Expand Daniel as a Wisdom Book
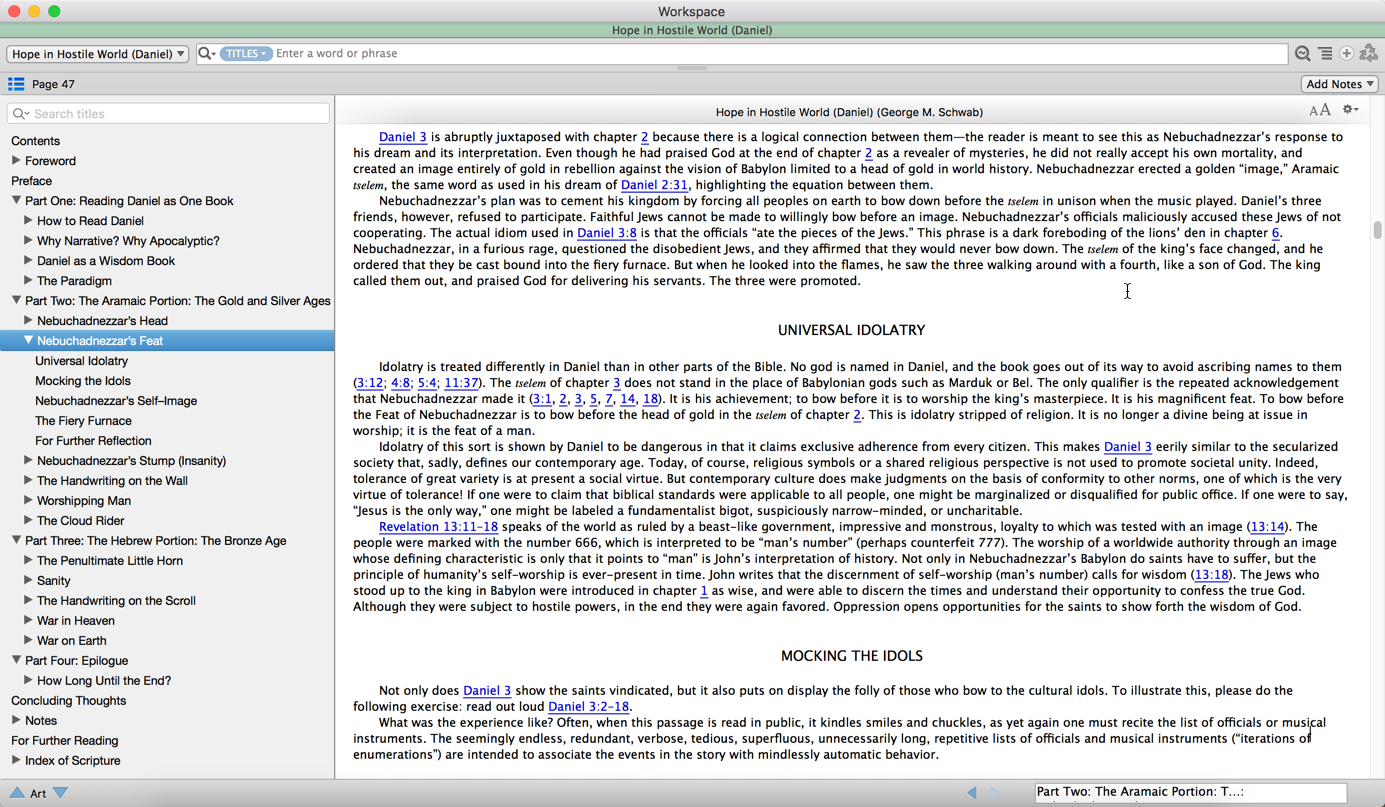Screen dimensions: 1385x807 pos(28,261)
